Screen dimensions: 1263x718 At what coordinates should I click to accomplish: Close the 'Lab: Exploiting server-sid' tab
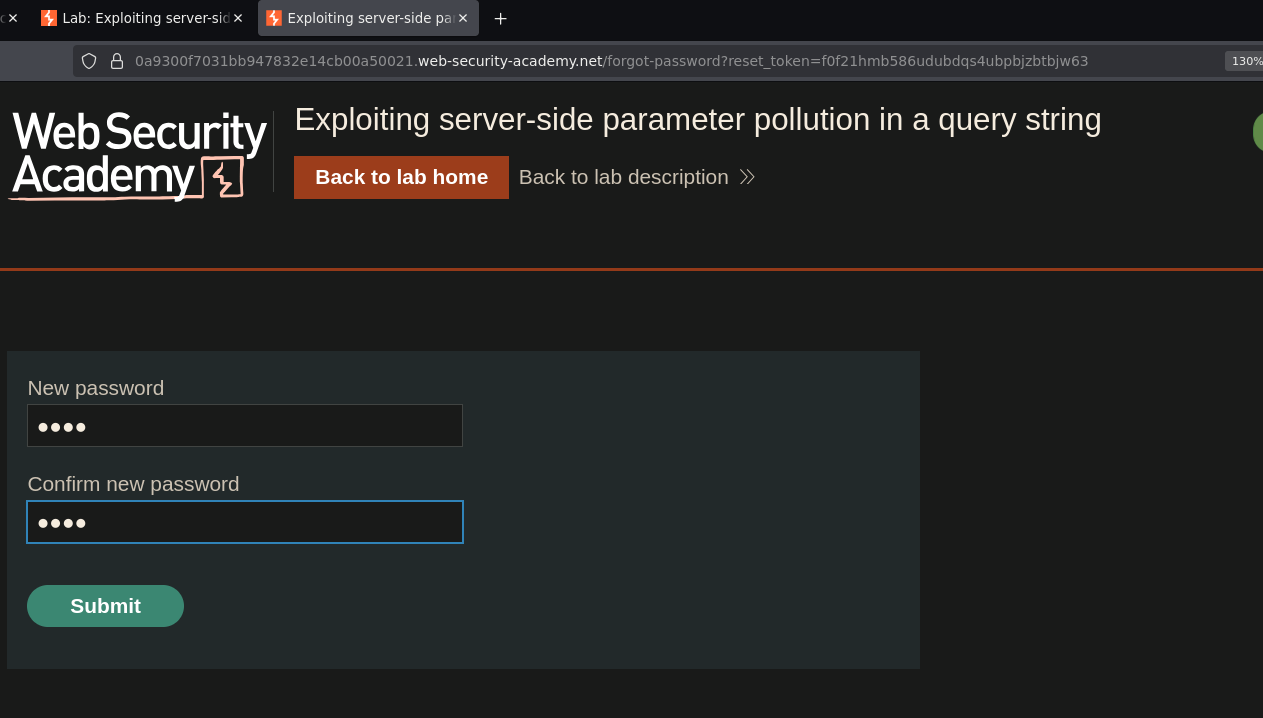point(238,18)
